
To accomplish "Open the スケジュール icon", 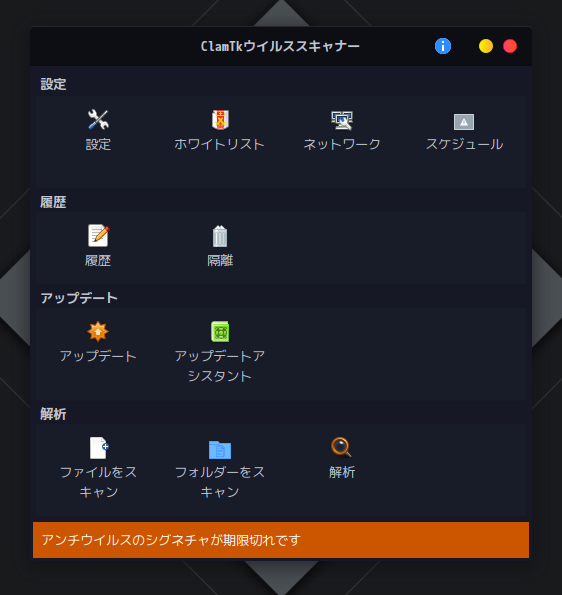I will (464, 122).
